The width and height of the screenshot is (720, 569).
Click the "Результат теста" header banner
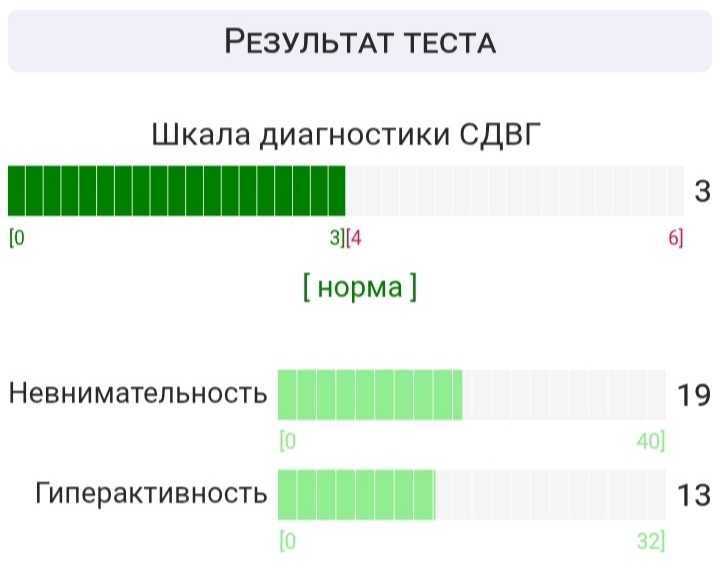tap(360, 41)
